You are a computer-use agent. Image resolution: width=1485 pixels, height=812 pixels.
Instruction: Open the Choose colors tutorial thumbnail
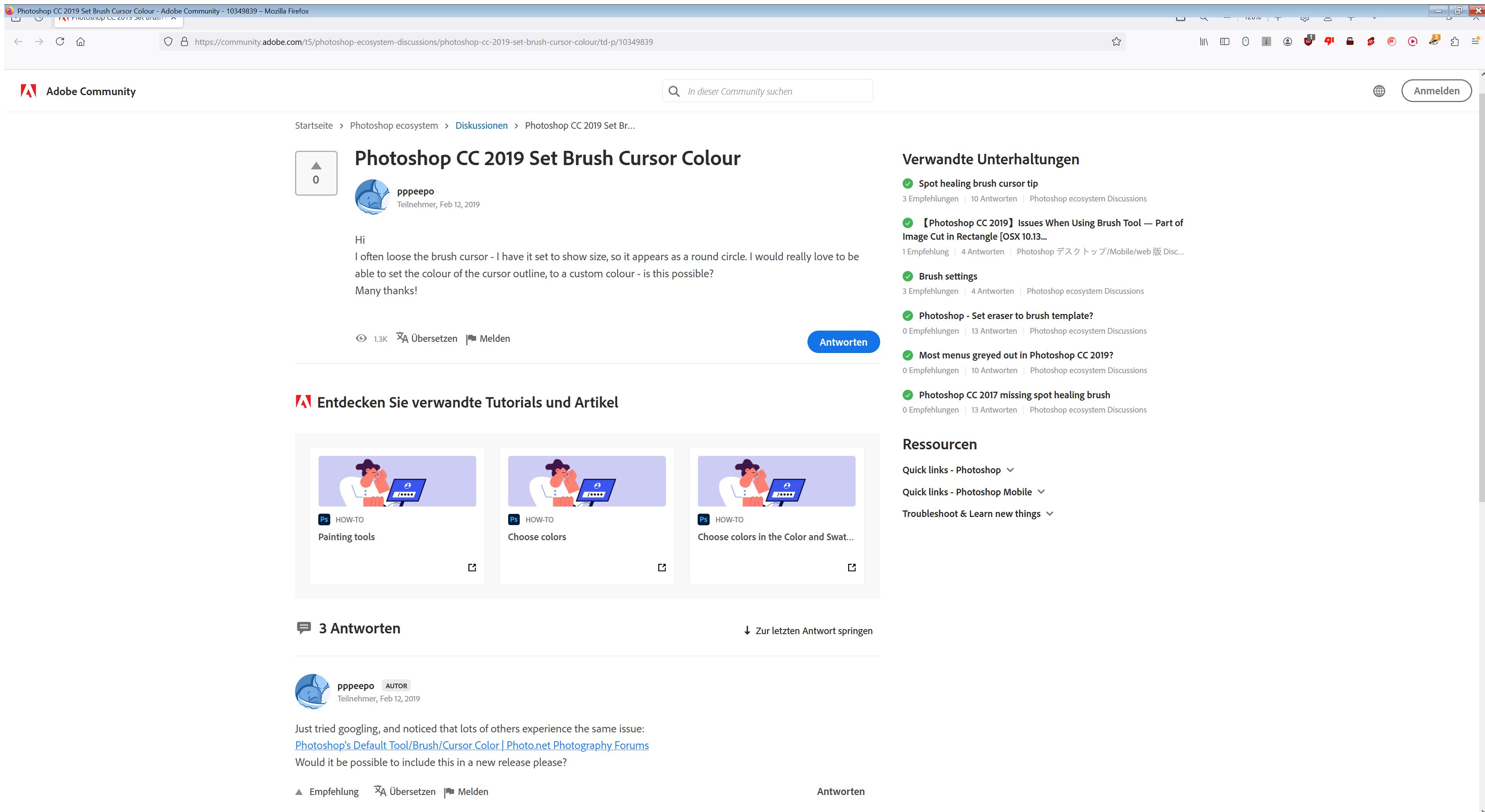[586, 481]
